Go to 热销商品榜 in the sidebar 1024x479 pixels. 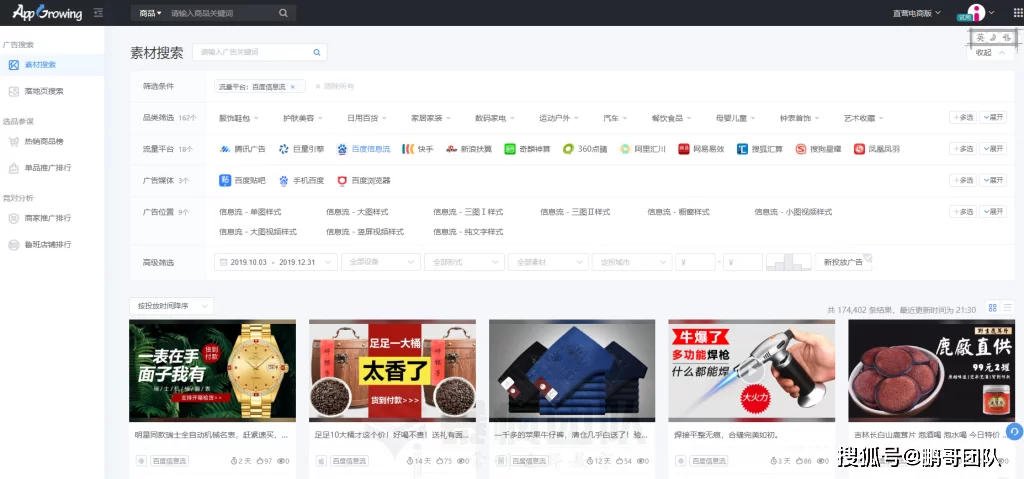(x=43, y=141)
